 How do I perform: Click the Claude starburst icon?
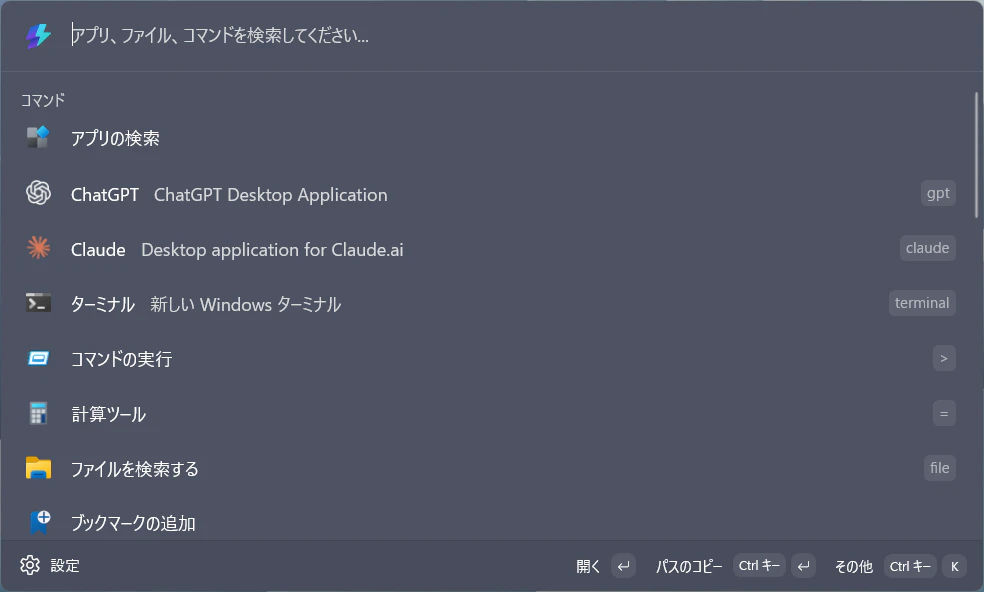point(38,248)
